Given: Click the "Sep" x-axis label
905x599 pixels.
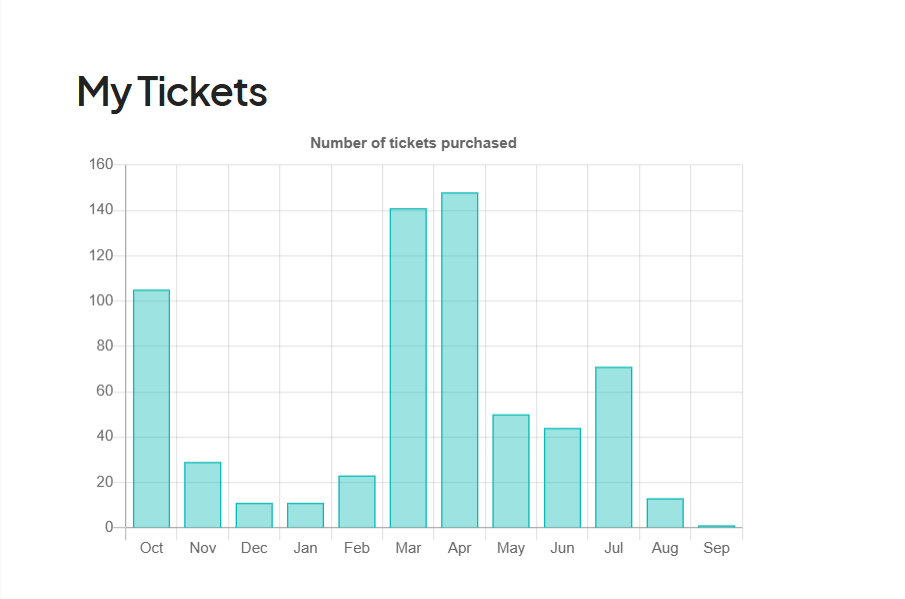Looking at the screenshot, I should [x=717, y=548].
